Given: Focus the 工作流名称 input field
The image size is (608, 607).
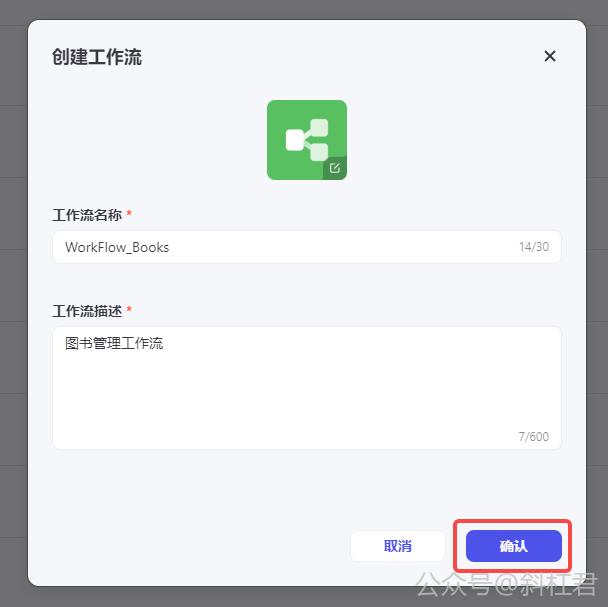Looking at the screenshot, I should pos(307,247).
